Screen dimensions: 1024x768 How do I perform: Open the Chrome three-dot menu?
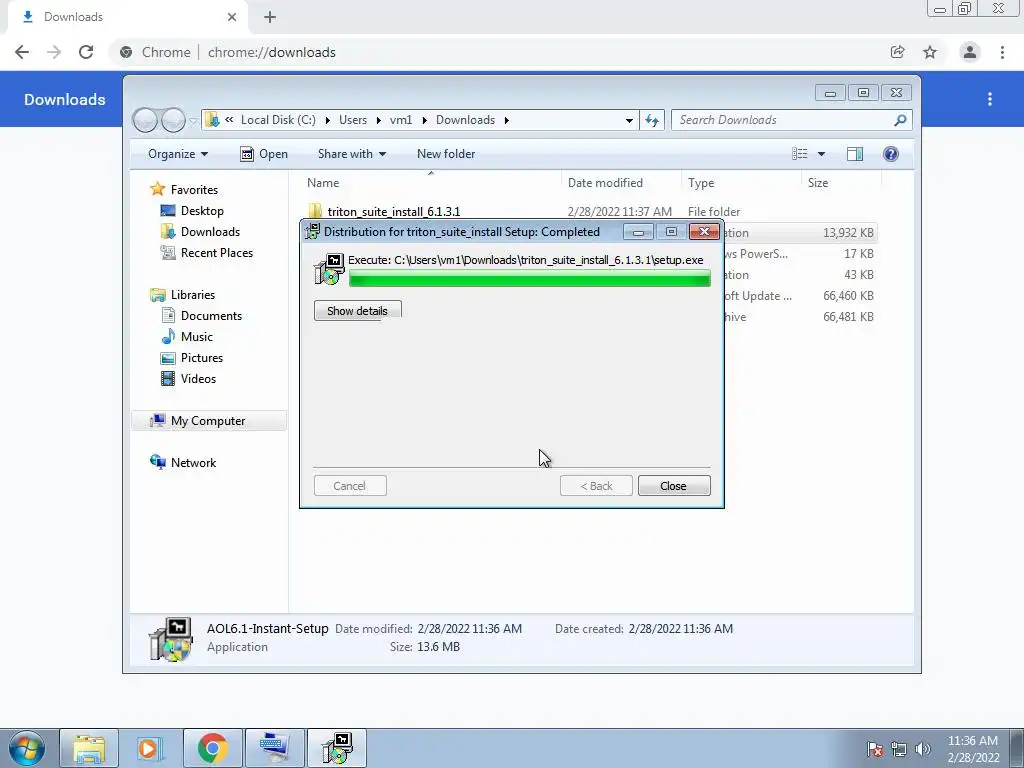(1002, 52)
